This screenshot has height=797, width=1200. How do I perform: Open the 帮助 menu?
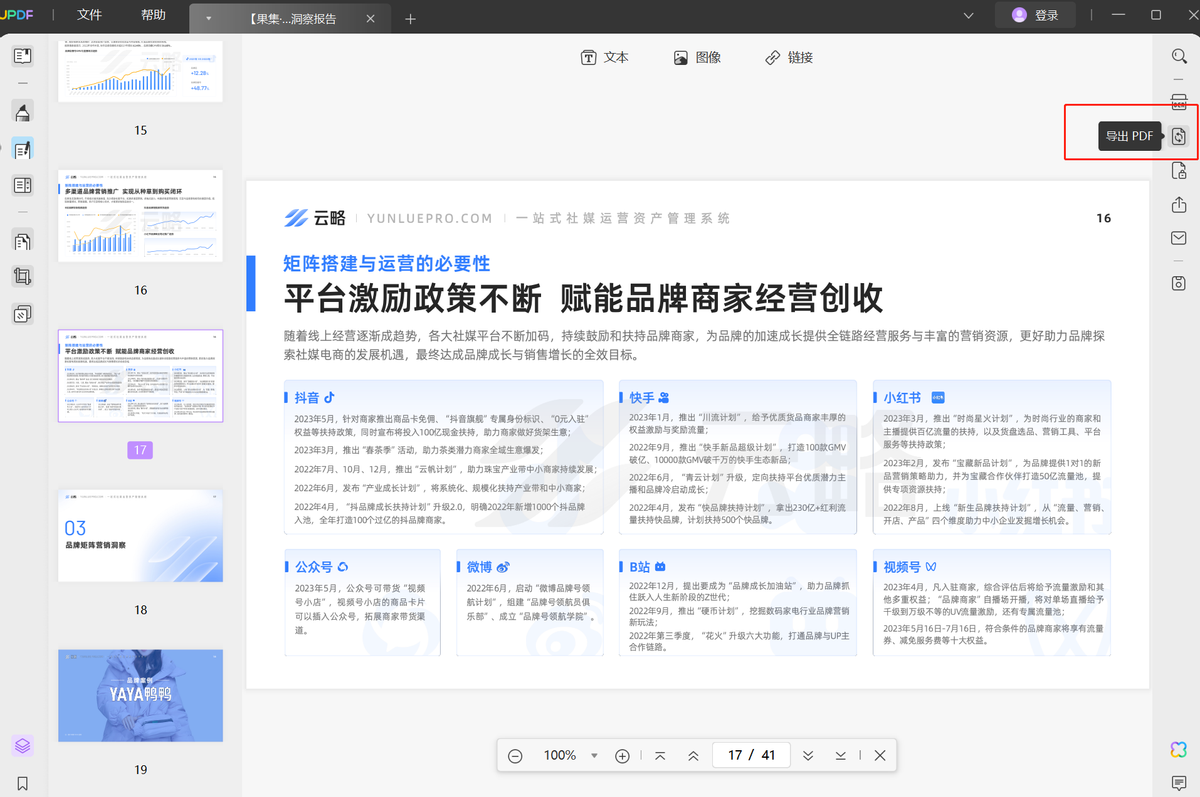point(154,15)
